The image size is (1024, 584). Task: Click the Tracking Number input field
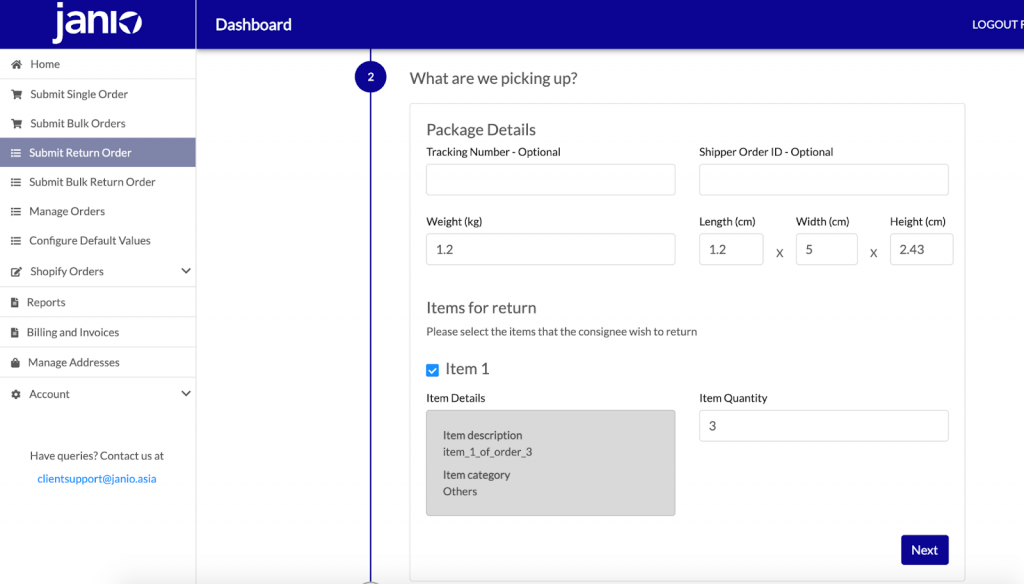(551, 180)
